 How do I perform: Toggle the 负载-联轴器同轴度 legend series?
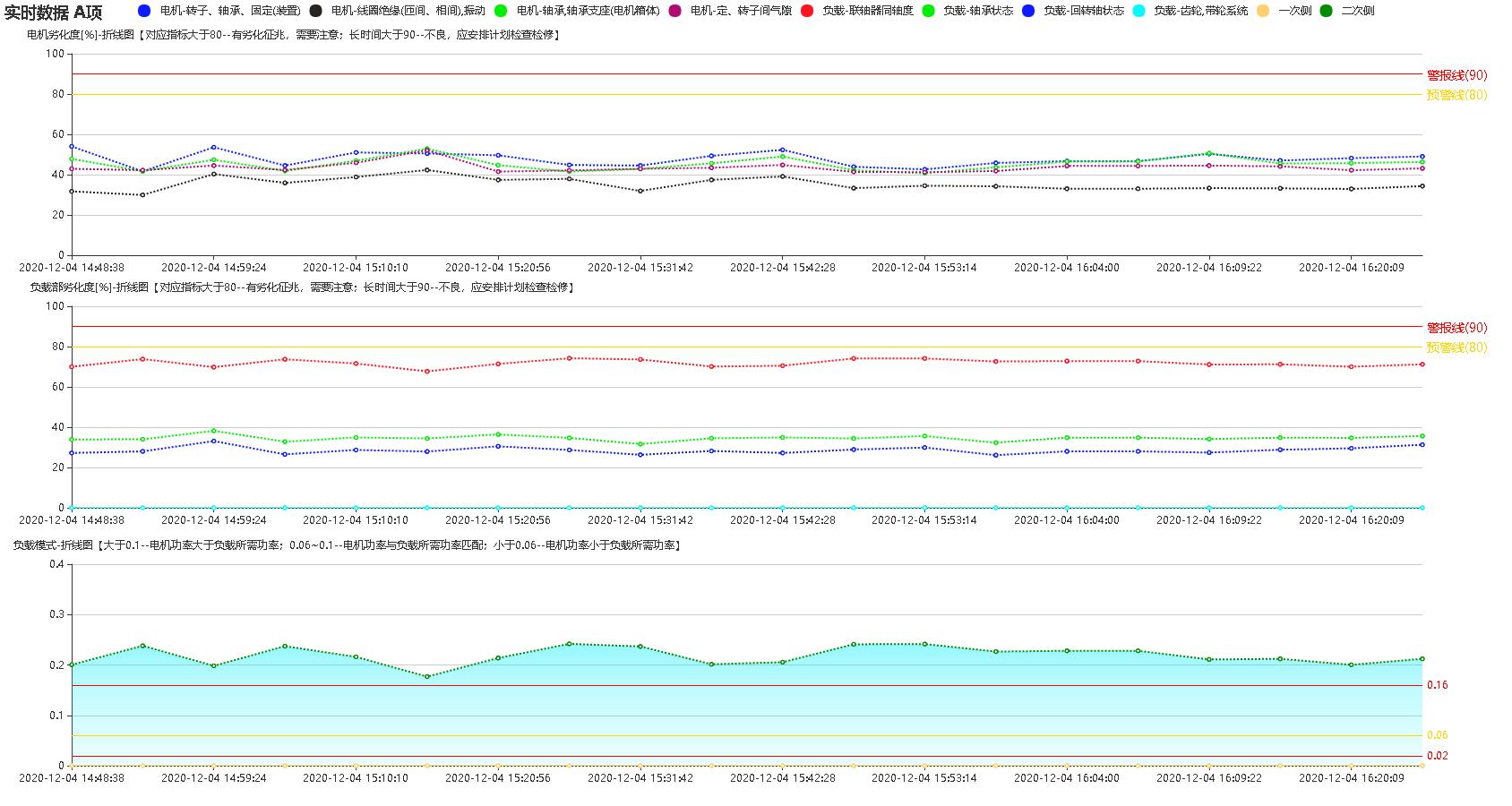857,11
